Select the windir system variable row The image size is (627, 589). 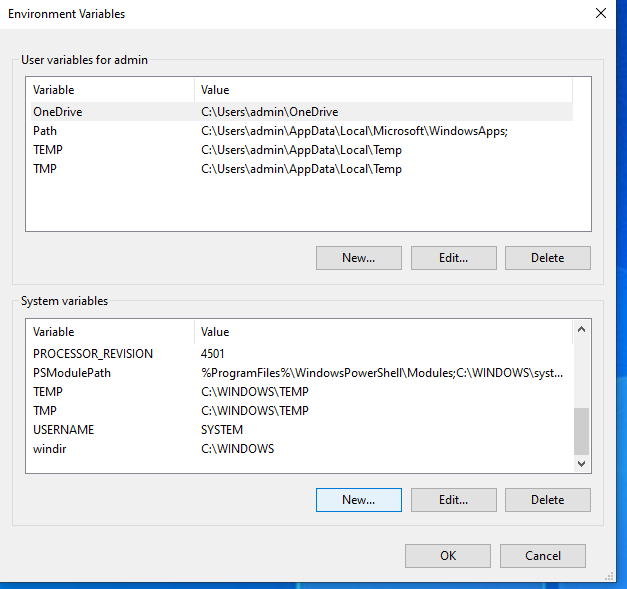[x=302, y=449]
